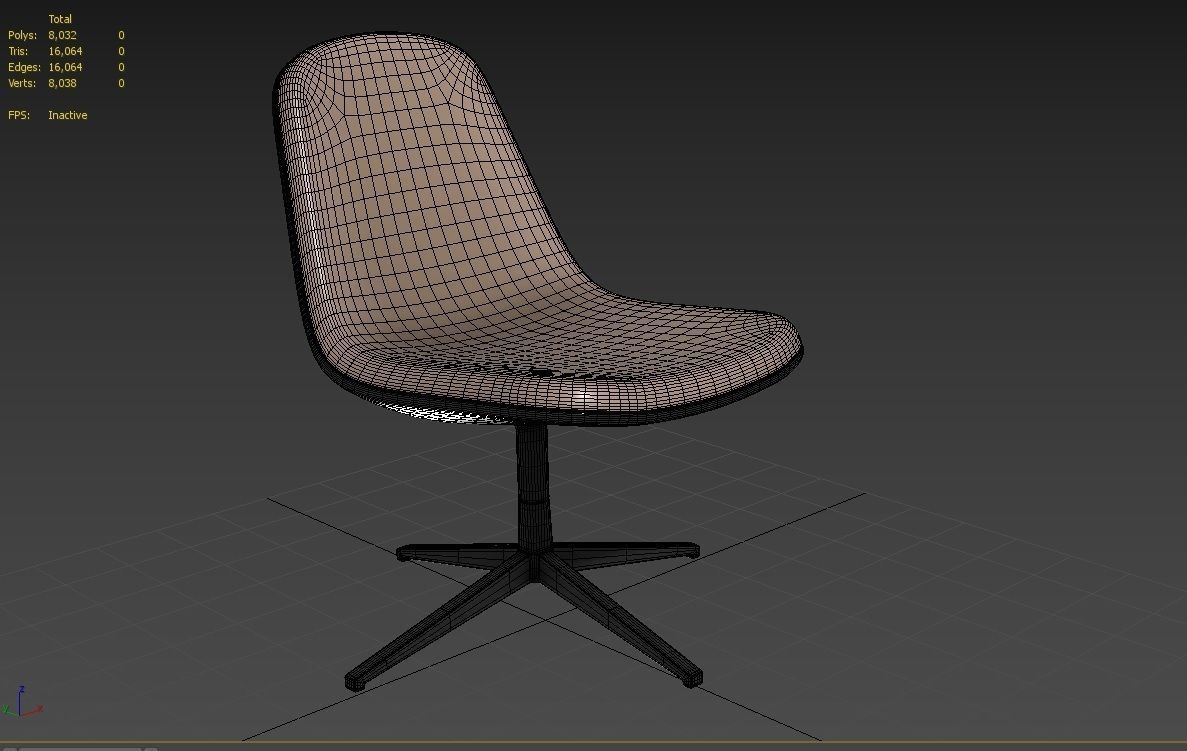Click the Verts total value 8,038
1187x751 pixels.
click(62, 83)
